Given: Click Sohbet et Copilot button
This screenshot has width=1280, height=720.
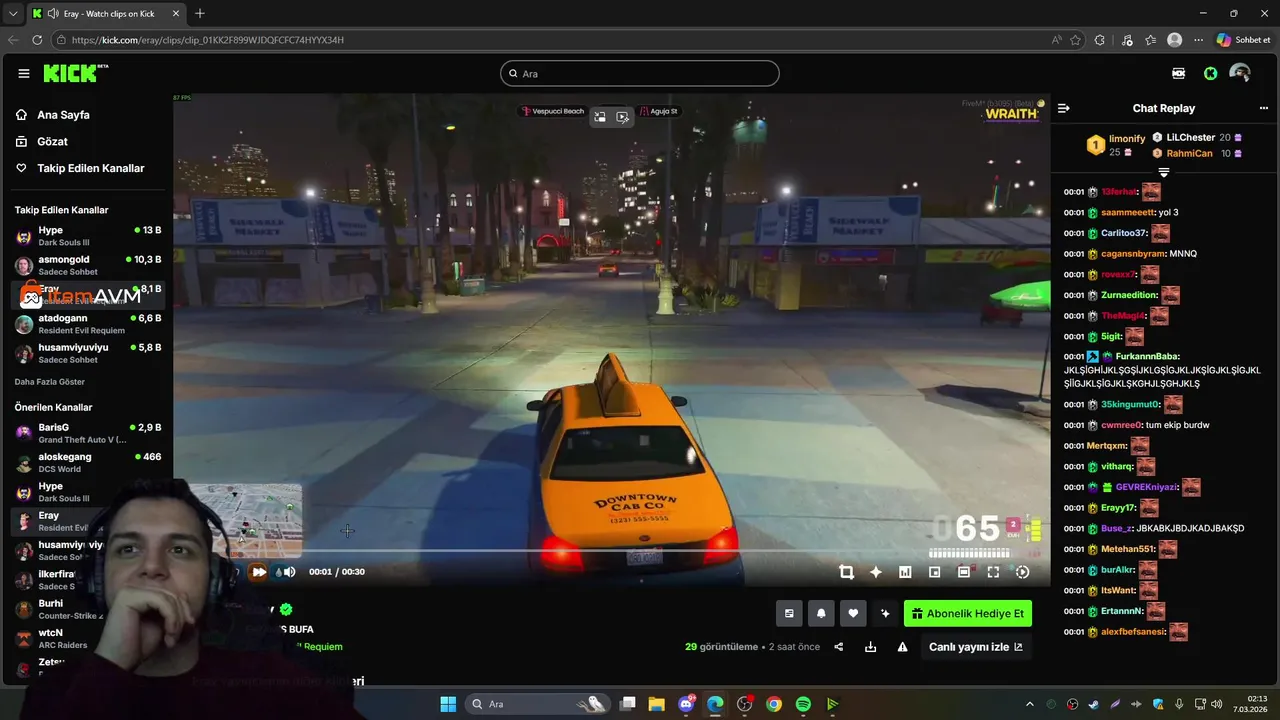Looking at the screenshot, I should (1243, 40).
